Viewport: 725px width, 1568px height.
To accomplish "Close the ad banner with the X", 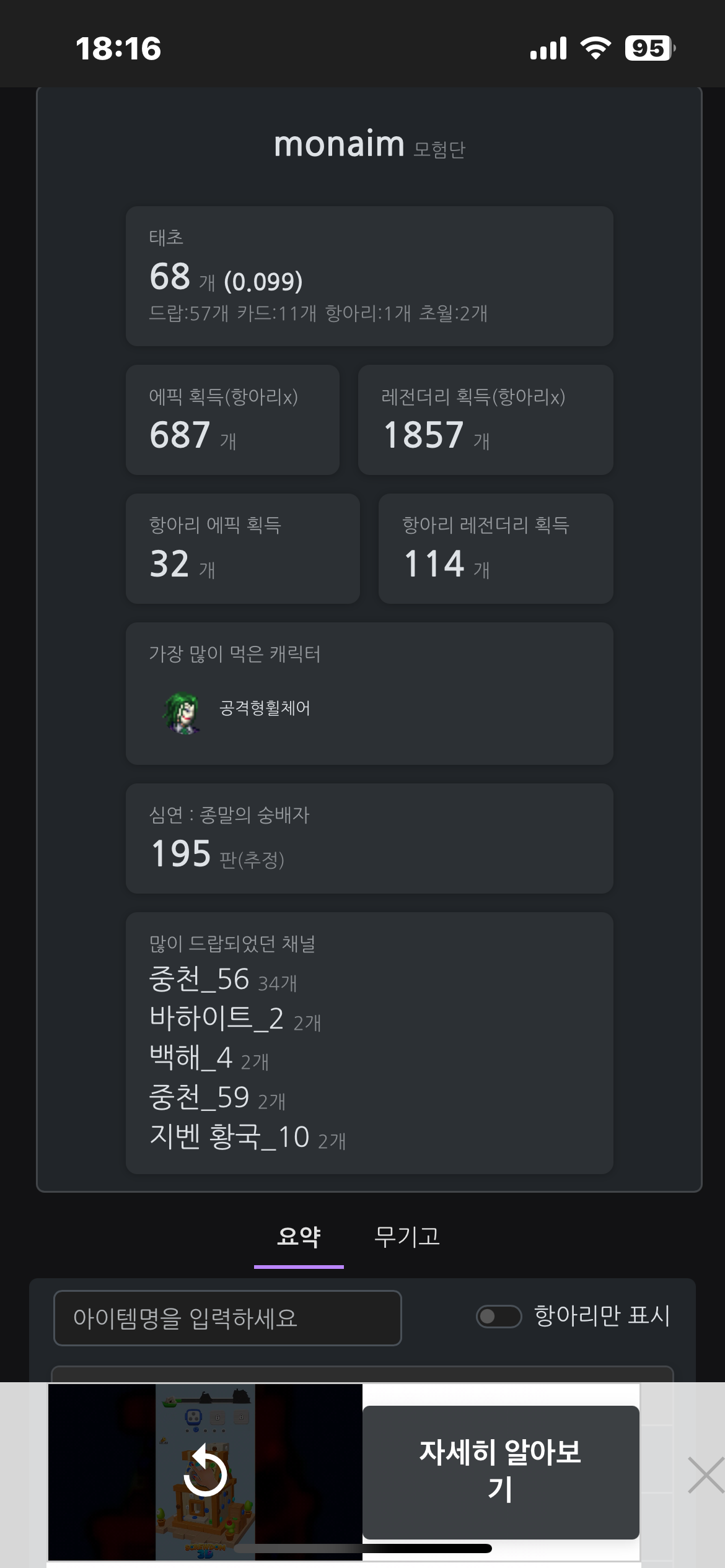I will tap(706, 1475).
